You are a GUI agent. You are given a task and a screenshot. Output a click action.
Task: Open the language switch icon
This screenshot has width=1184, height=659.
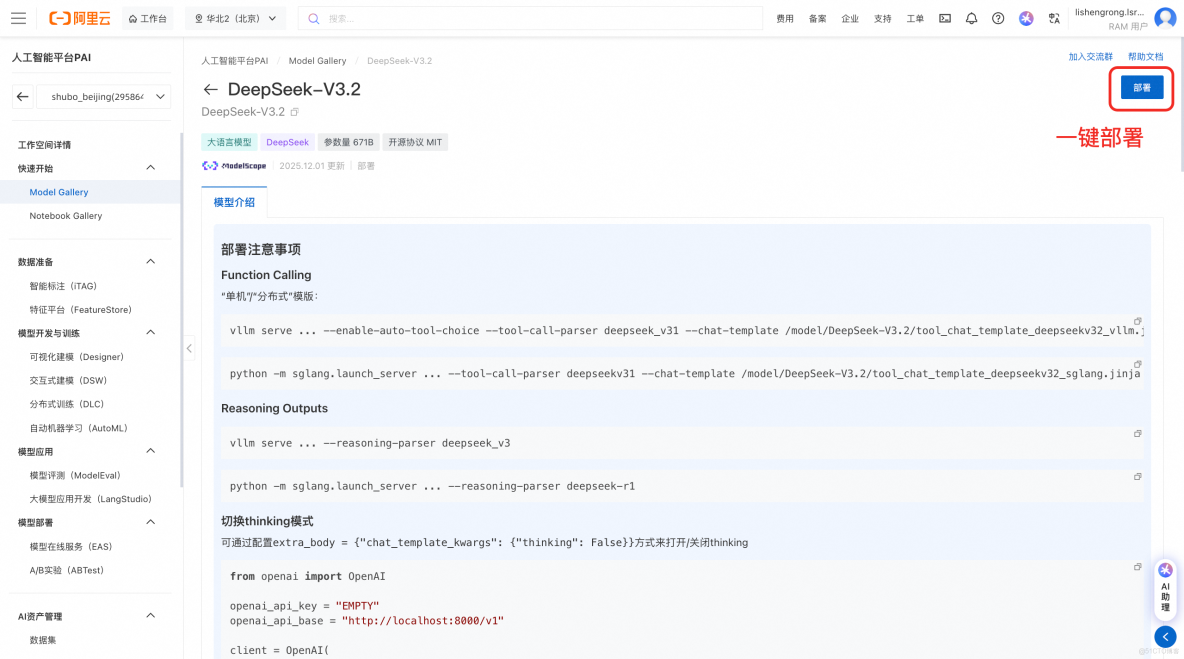click(1053, 17)
